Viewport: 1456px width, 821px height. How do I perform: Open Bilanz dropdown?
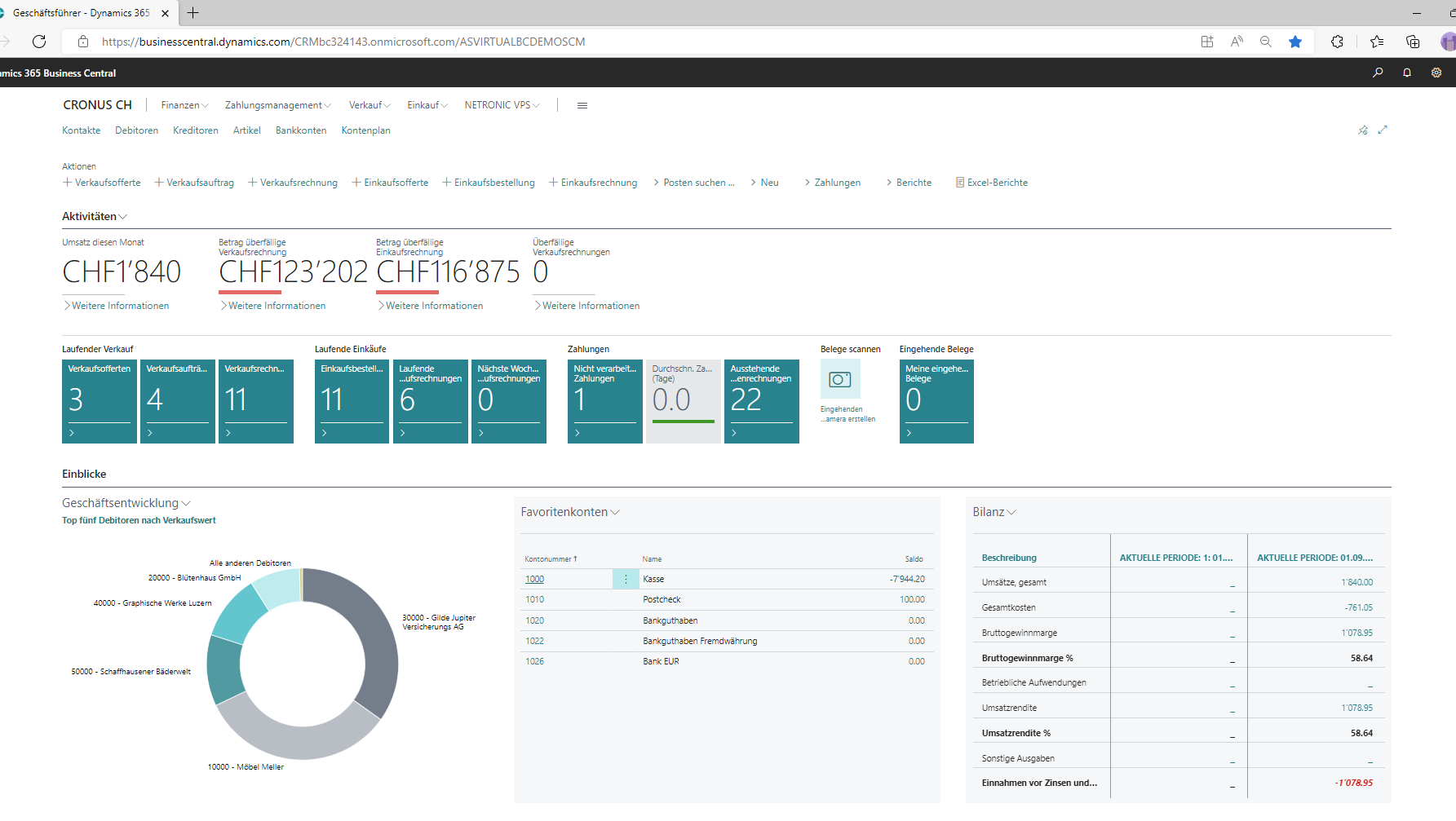(994, 512)
